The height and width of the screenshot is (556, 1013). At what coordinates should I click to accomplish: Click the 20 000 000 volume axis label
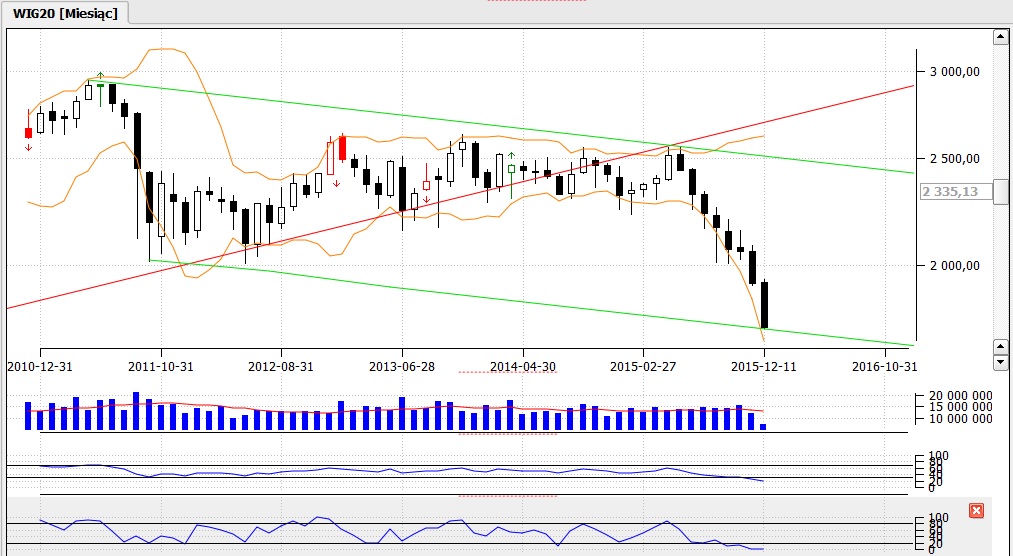[960, 396]
